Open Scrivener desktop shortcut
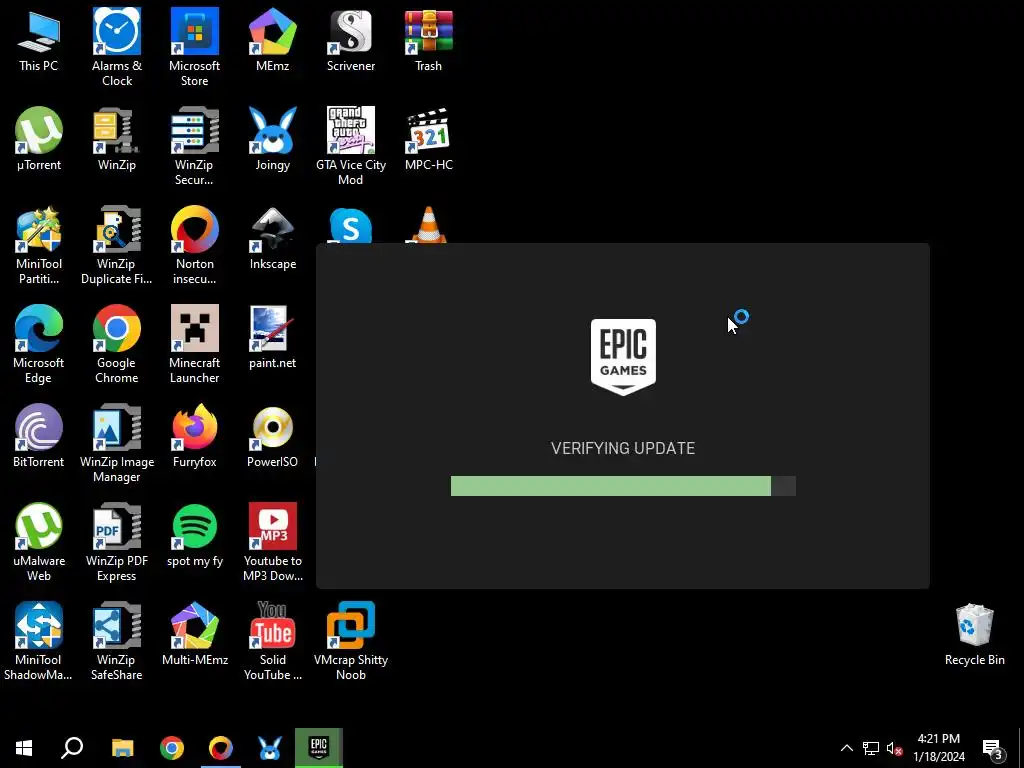1024x768 pixels. [351, 40]
